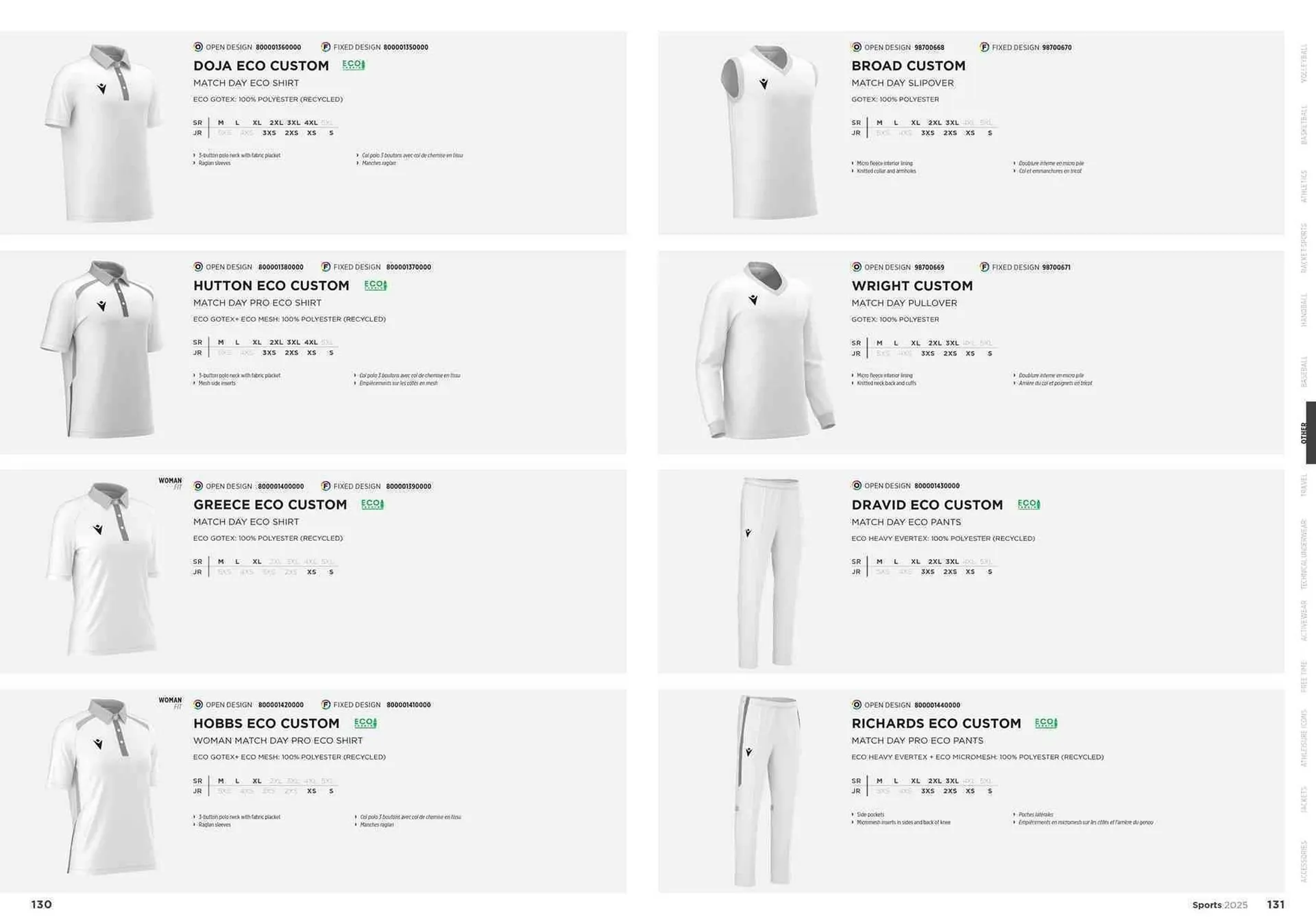Select the VOLLEYBALL section tab
The width and height of the screenshot is (1316, 924).
1304,64
